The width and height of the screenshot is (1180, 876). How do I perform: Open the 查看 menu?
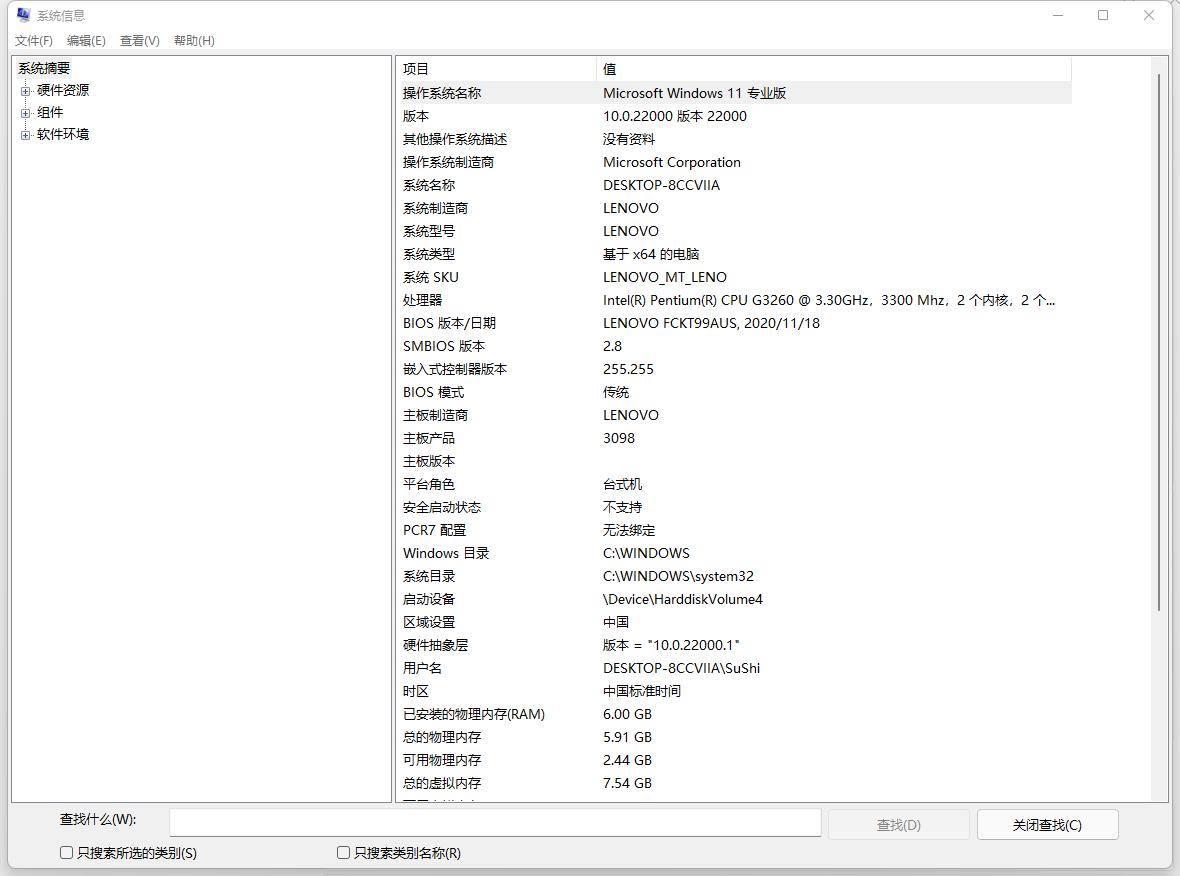pos(139,41)
